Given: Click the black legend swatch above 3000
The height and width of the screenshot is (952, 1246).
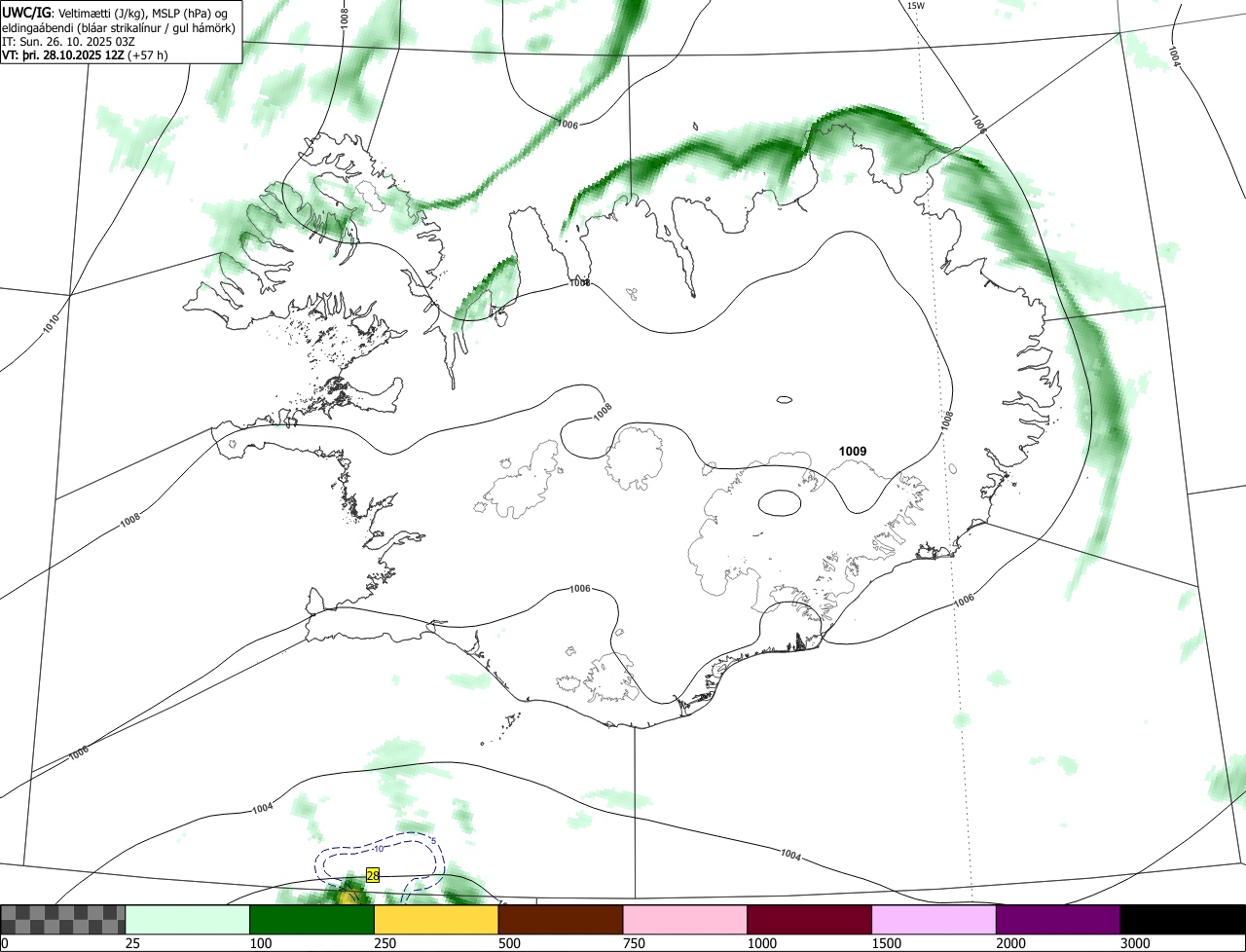Looking at the screenshot, I should 1183,919.
